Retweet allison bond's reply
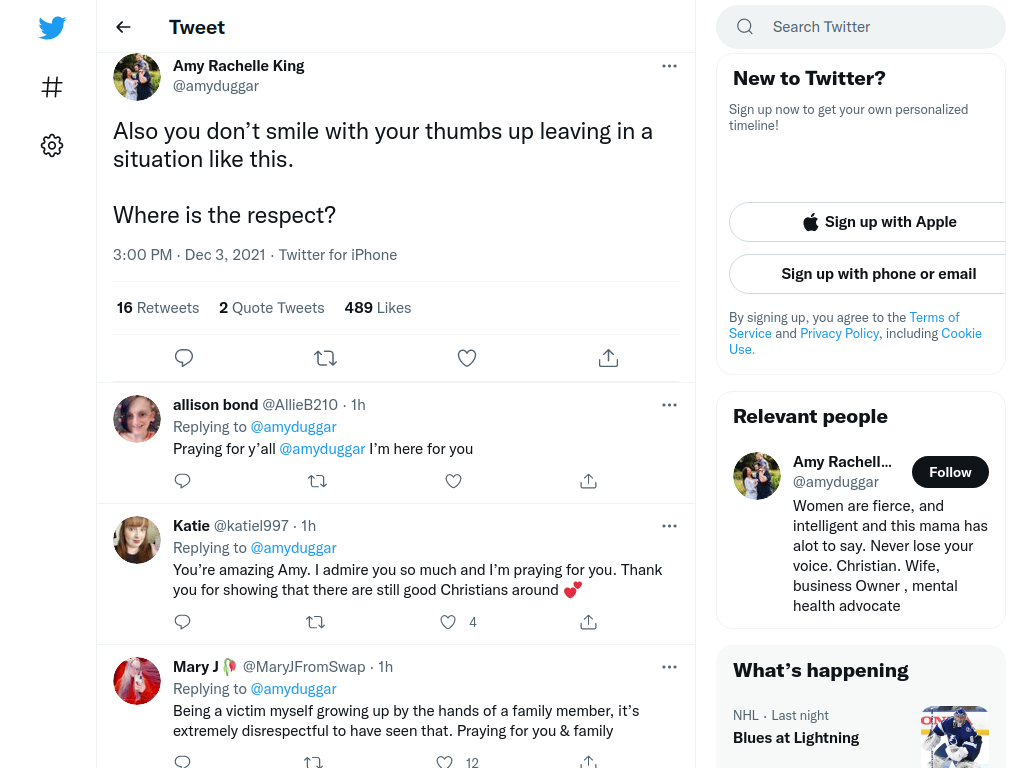The height and width of the screenshot is (768, 1024). [x=317, y=481]
